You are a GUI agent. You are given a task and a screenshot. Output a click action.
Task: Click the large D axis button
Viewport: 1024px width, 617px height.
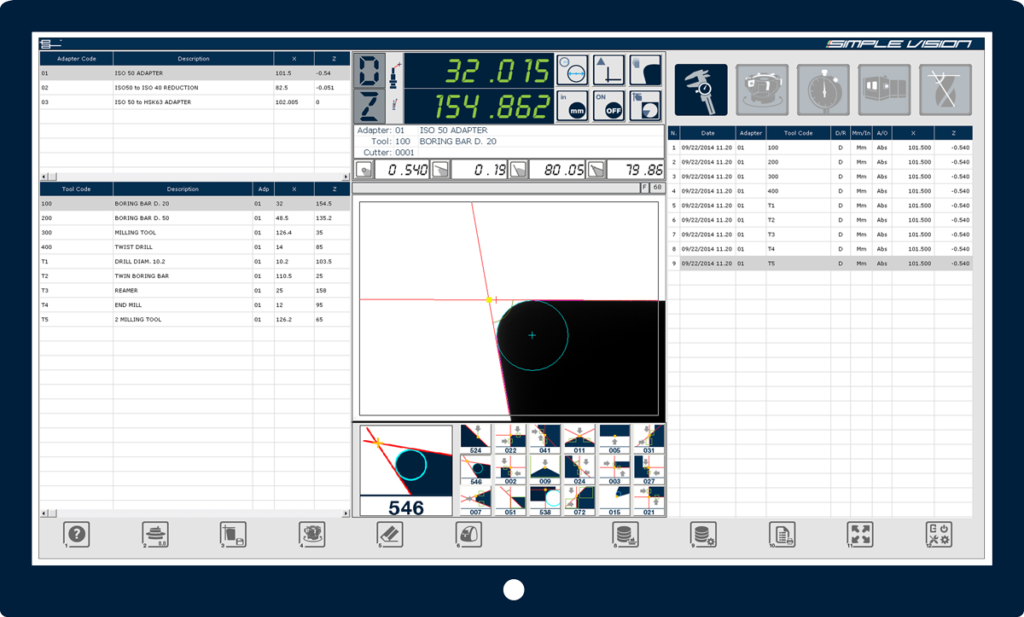coord(370,71)
